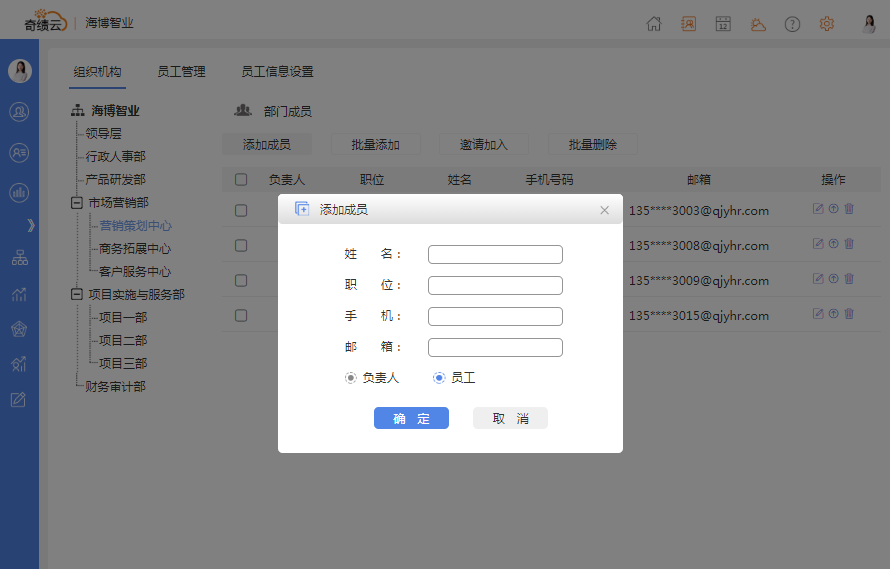Click the orange cloud weather icon
This screenshot has width=890, height=569.
tap(758, 24)
